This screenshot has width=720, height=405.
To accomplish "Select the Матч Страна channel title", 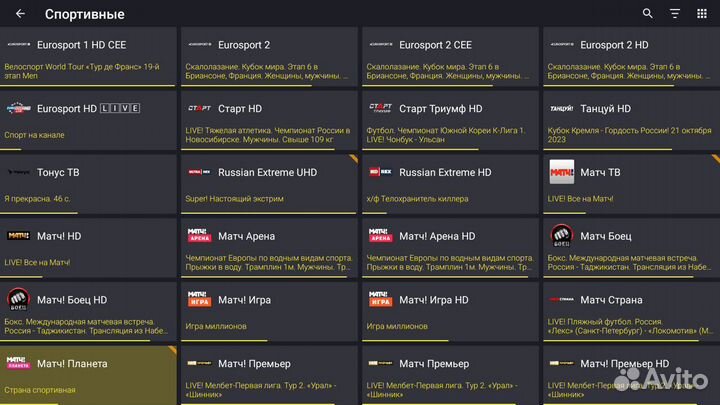I will point(611,300).
